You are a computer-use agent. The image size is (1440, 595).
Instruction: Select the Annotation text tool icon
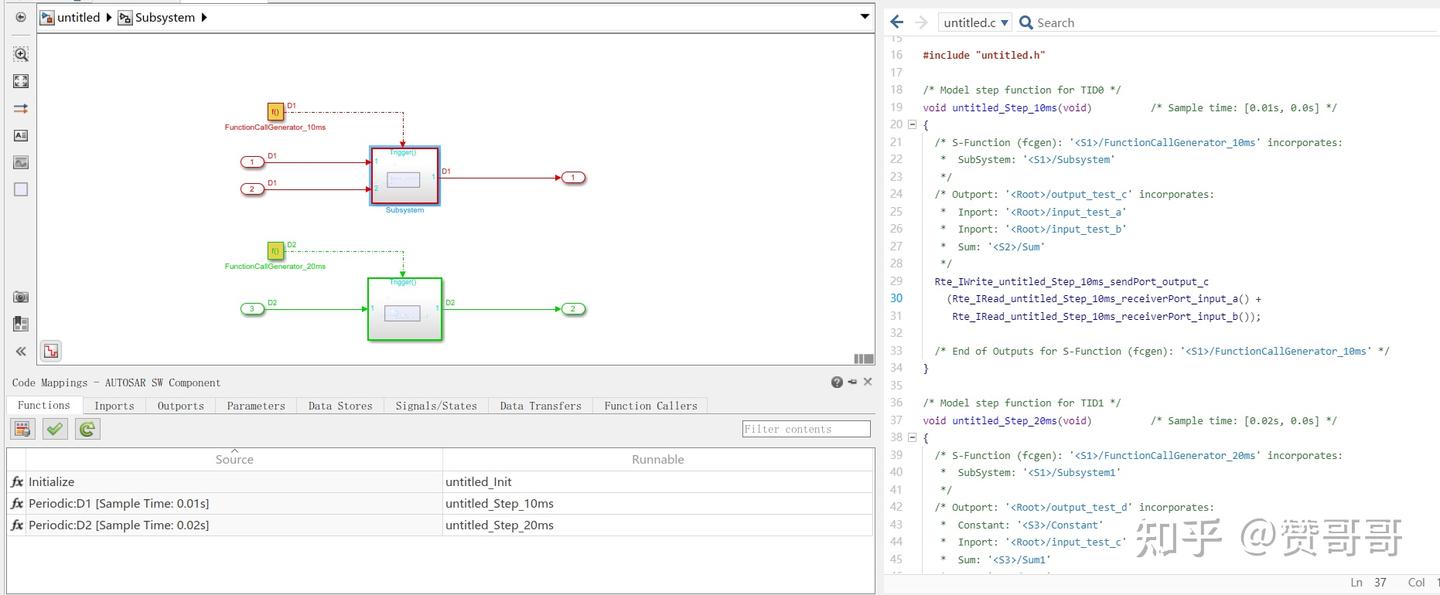20,135
